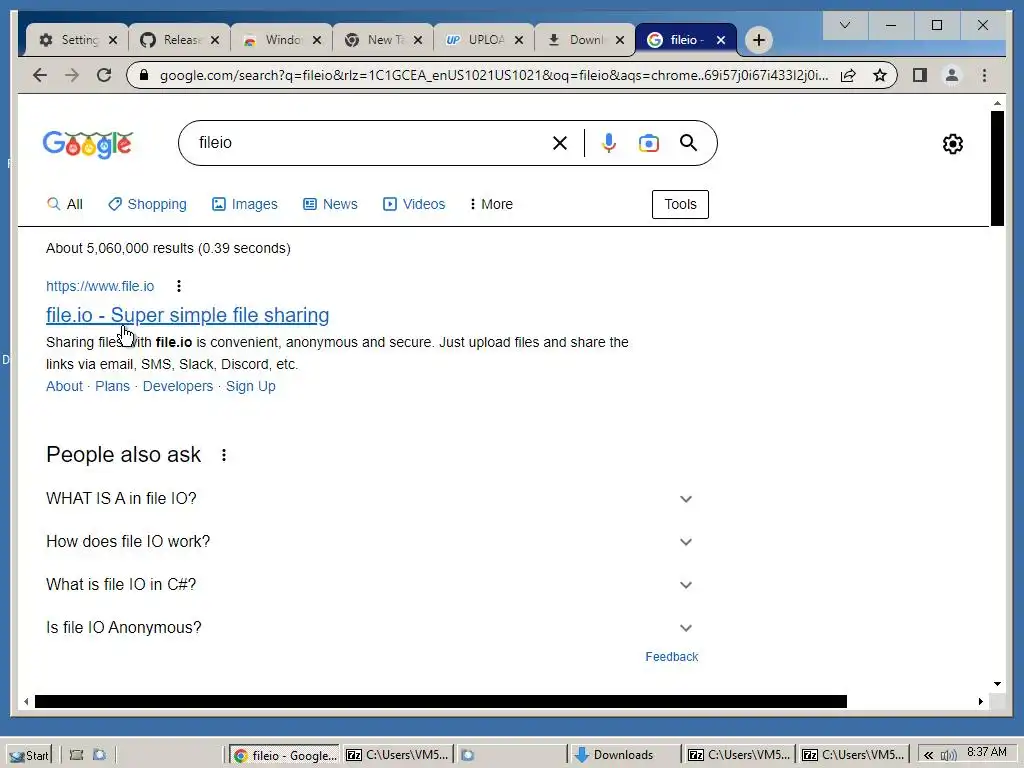Screen dimensions: 1024x768
Task: Click the Show Desktop quick launch icon
Action: (x=76, y=756)
